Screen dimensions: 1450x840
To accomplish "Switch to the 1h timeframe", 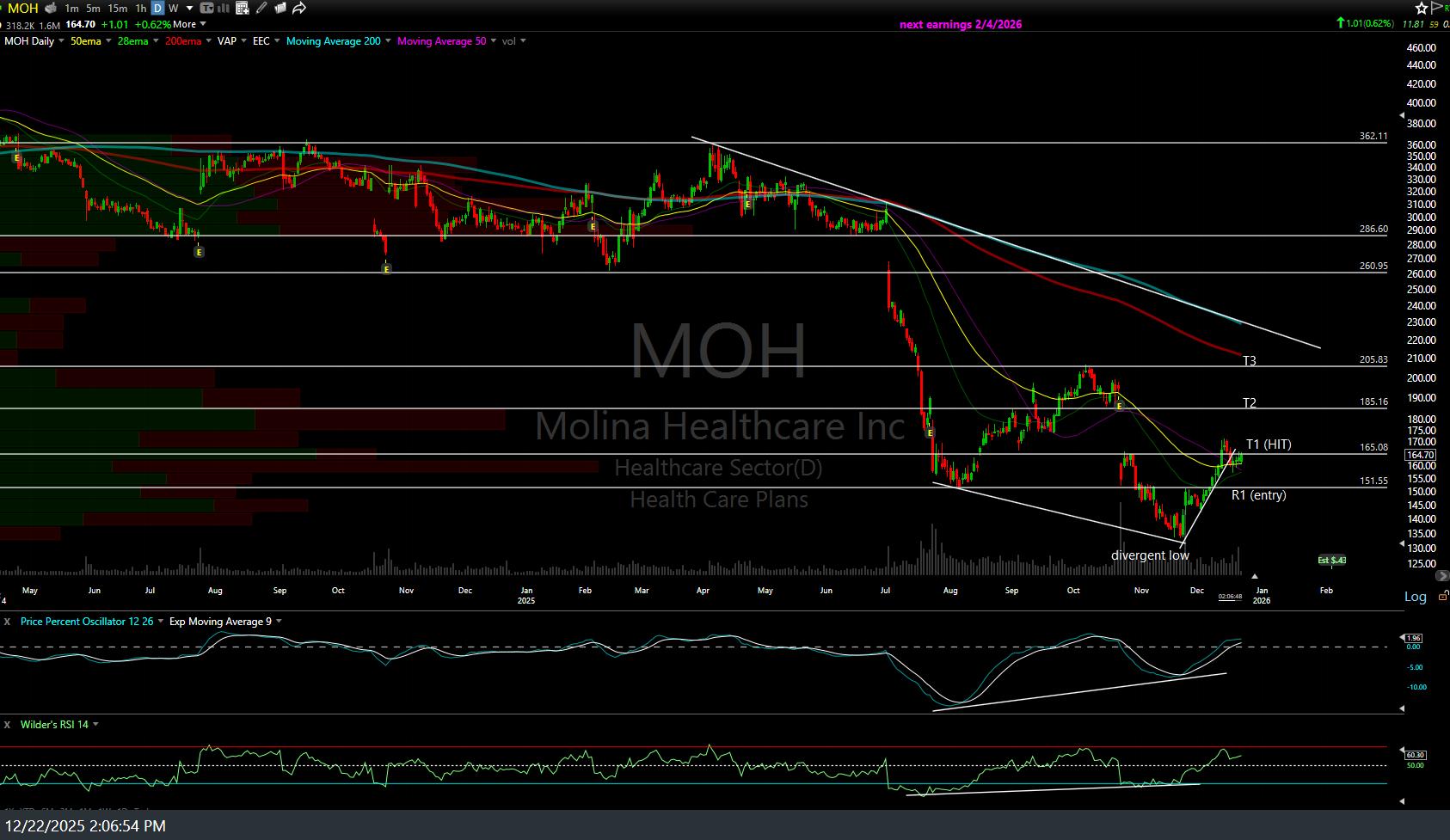I will pos(142,8).
